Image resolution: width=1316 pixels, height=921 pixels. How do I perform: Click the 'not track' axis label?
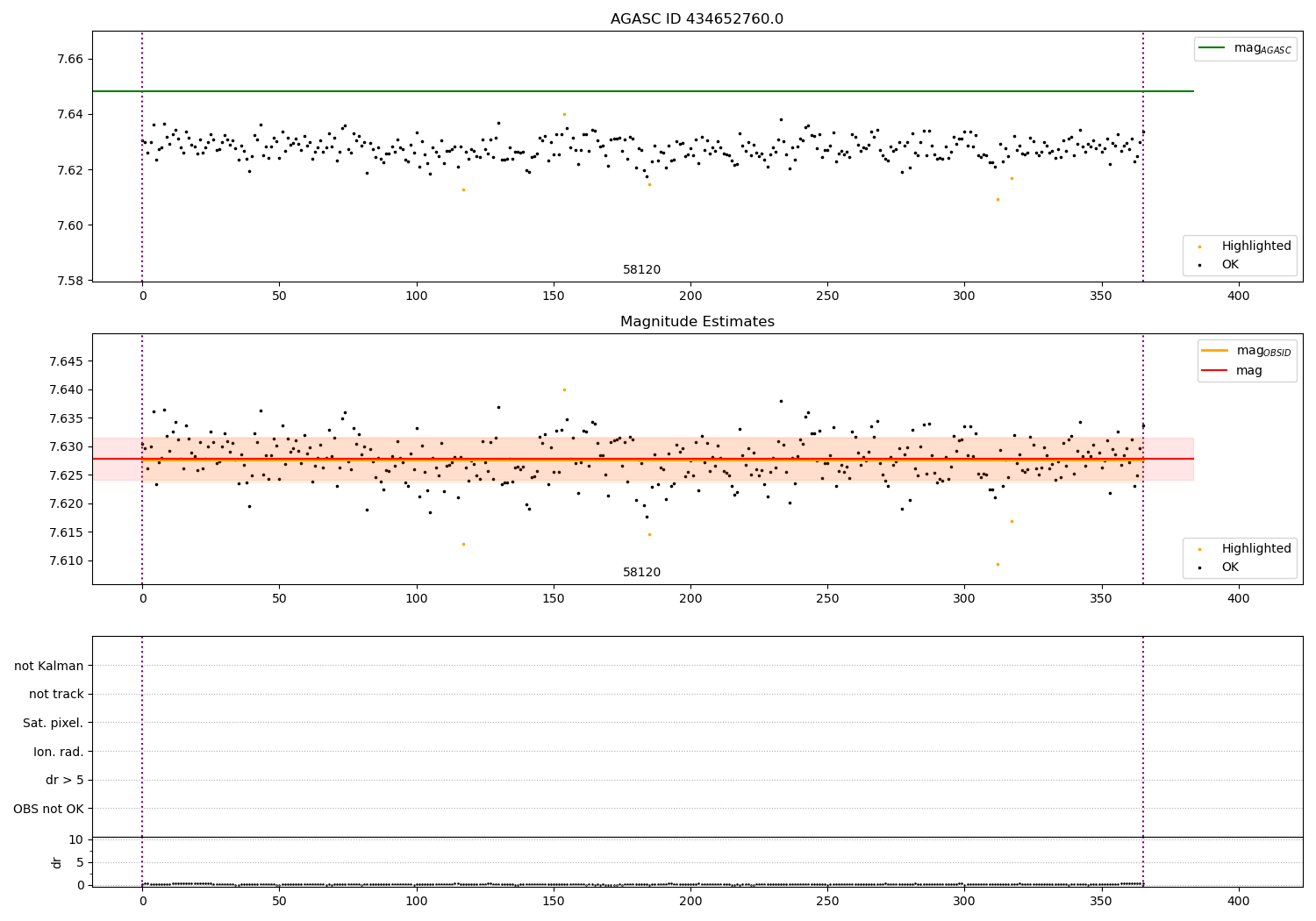coord(56,695)
